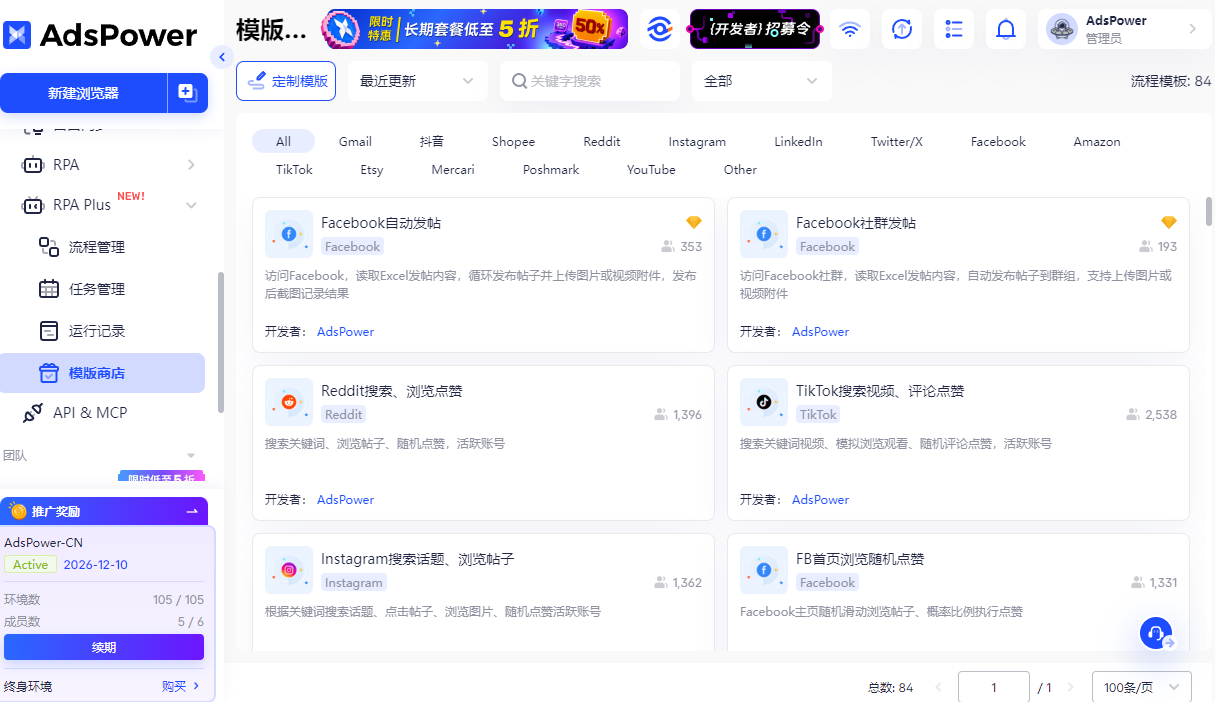
Task: Select the Poshmark category tab
Action: (x=551, y=169)
